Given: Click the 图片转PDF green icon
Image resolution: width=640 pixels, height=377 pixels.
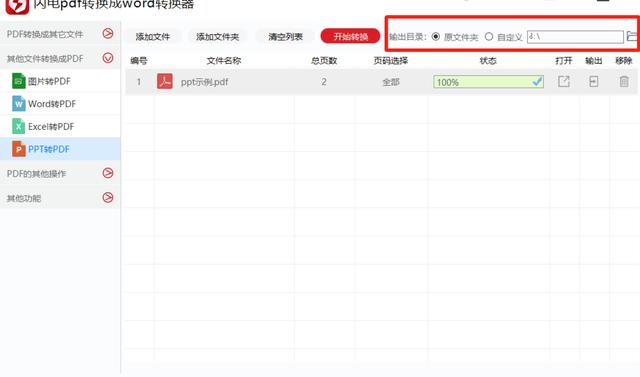Looking at the screenshot, I should [x=18, y=81].
